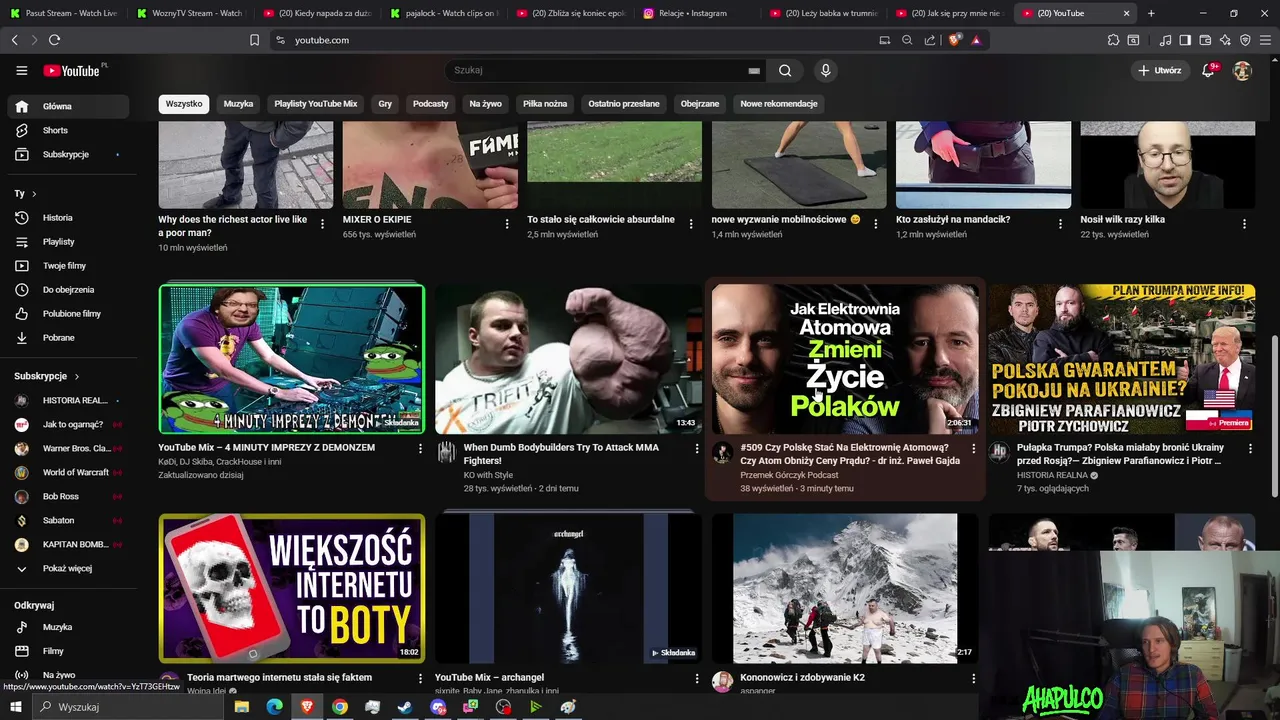
Task: Open the Brave main menu
Action: (x=1265, y=40)
